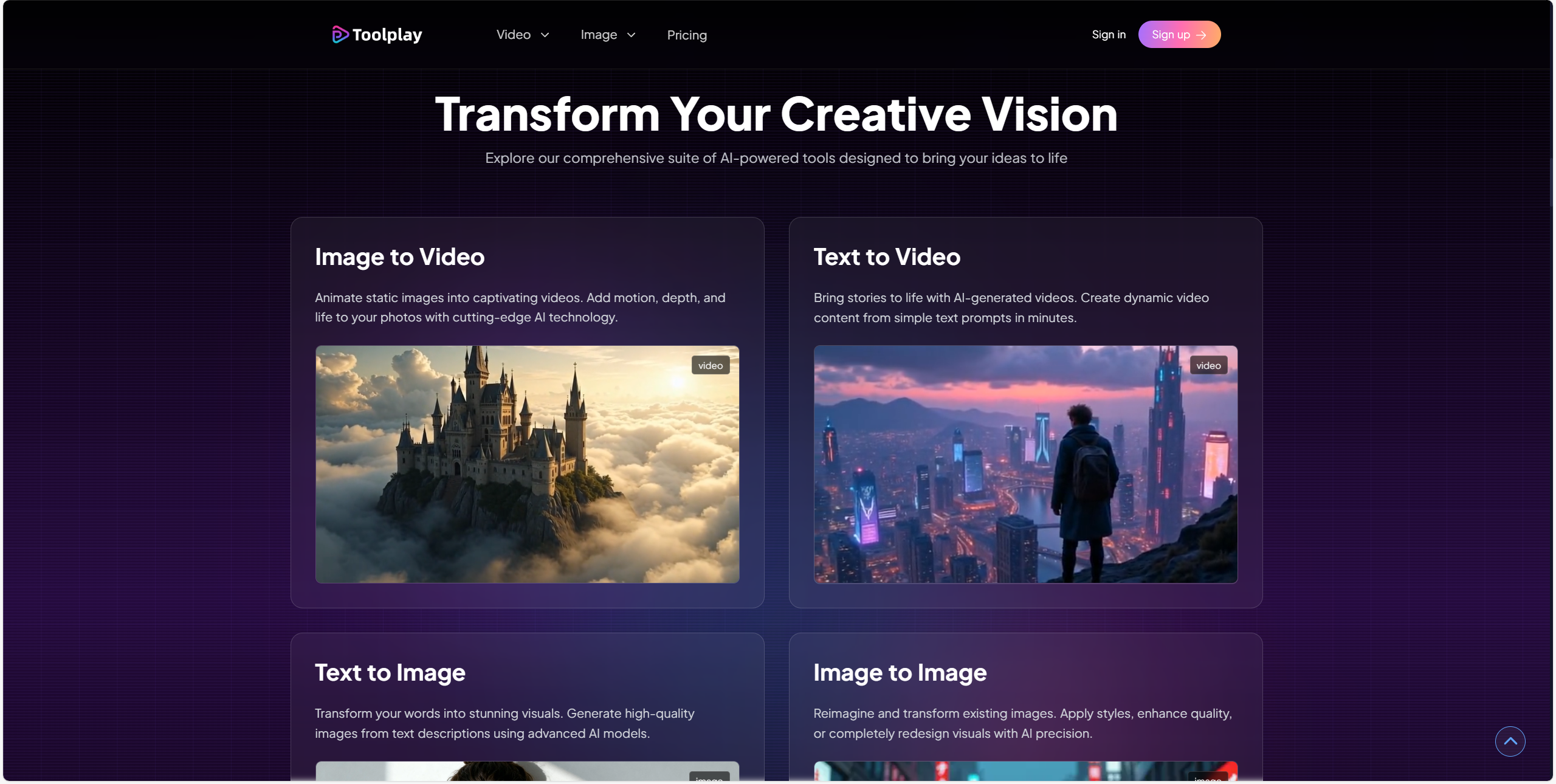1556x784 pixels.
Task: Click the Sign in link
Action: pyautogui.click(x=1108, y=35)
